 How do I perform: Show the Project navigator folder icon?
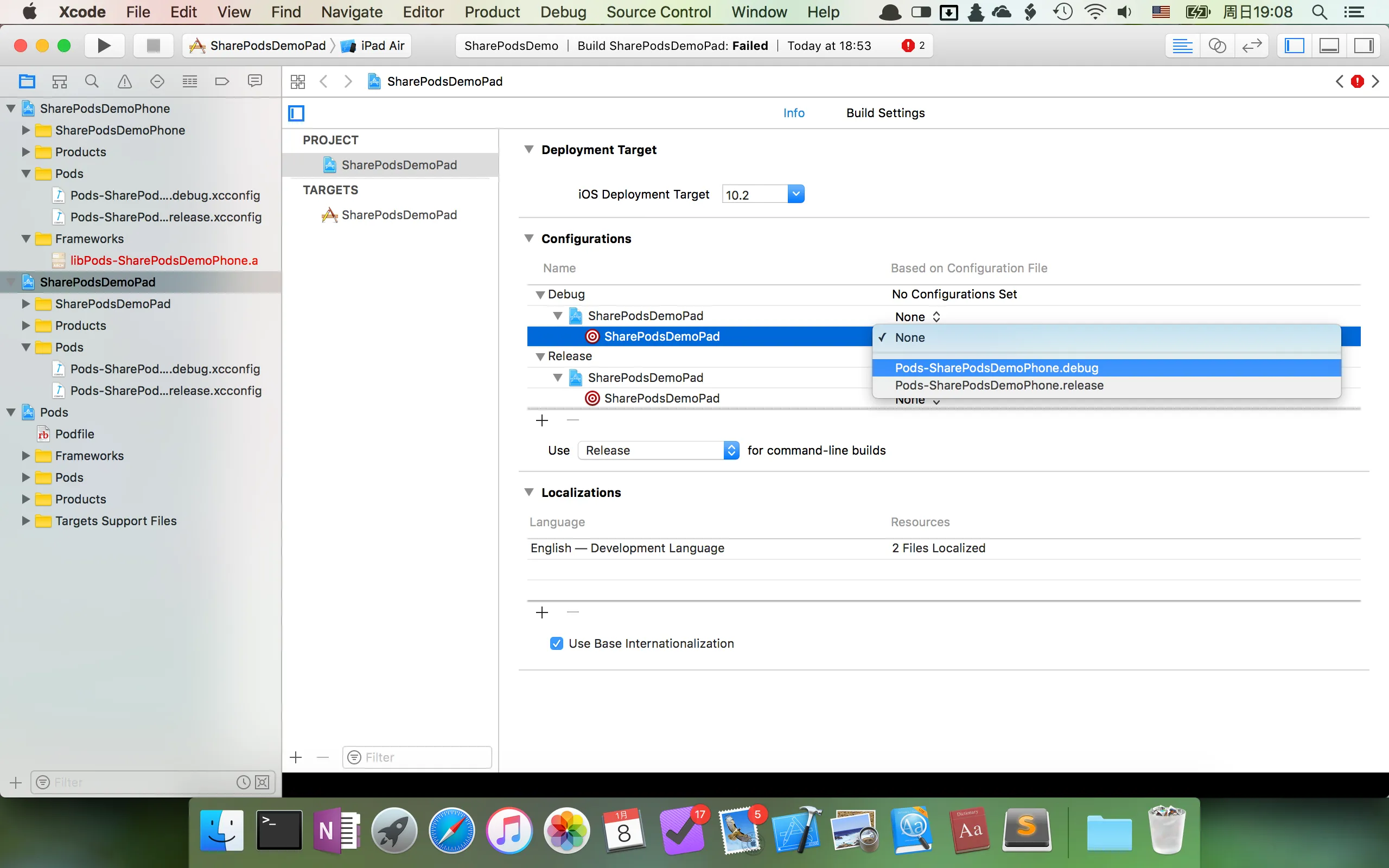coord(27,81)
